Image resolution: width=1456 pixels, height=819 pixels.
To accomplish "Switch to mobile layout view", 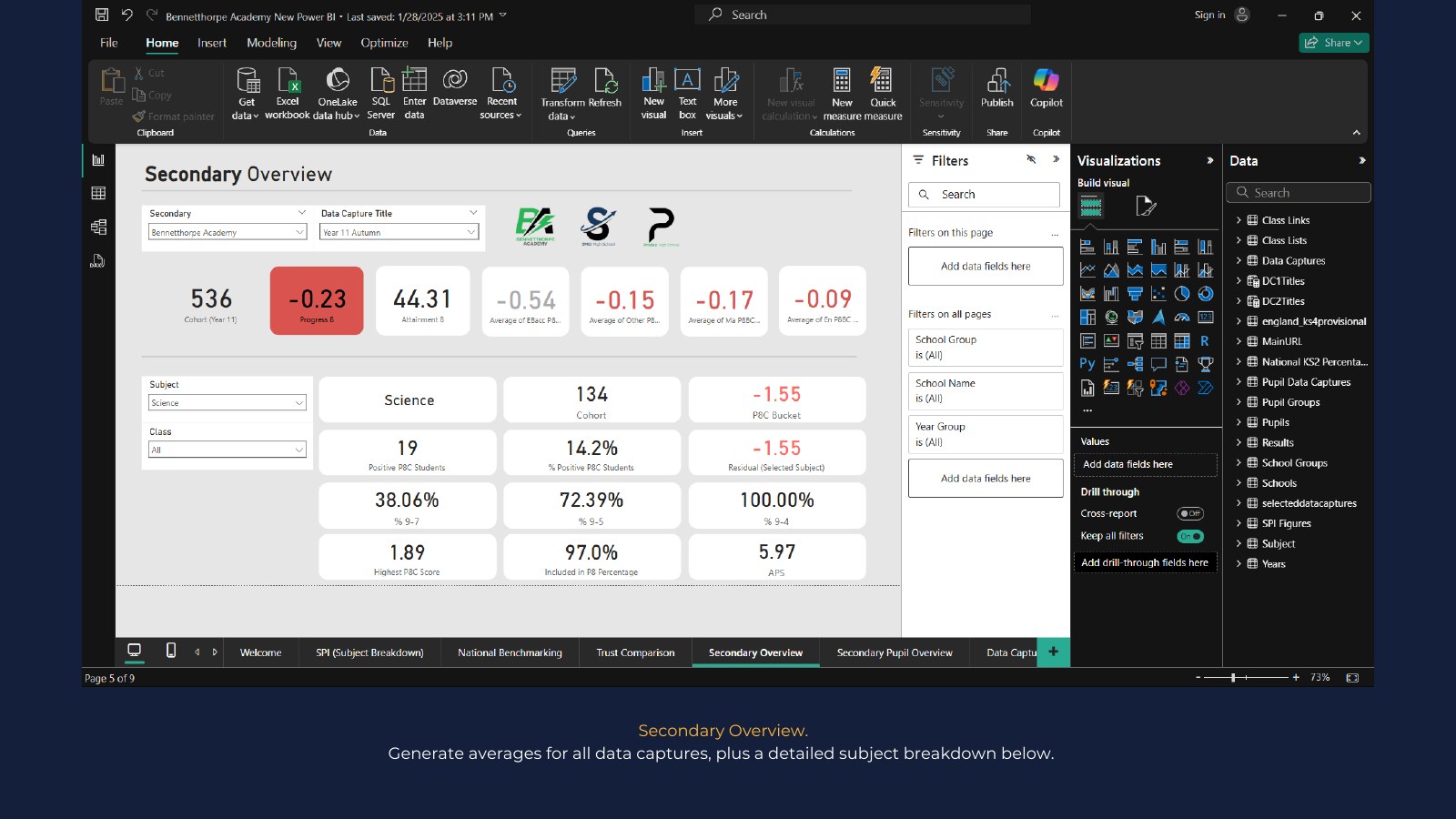I will click(x=171, y=651).
